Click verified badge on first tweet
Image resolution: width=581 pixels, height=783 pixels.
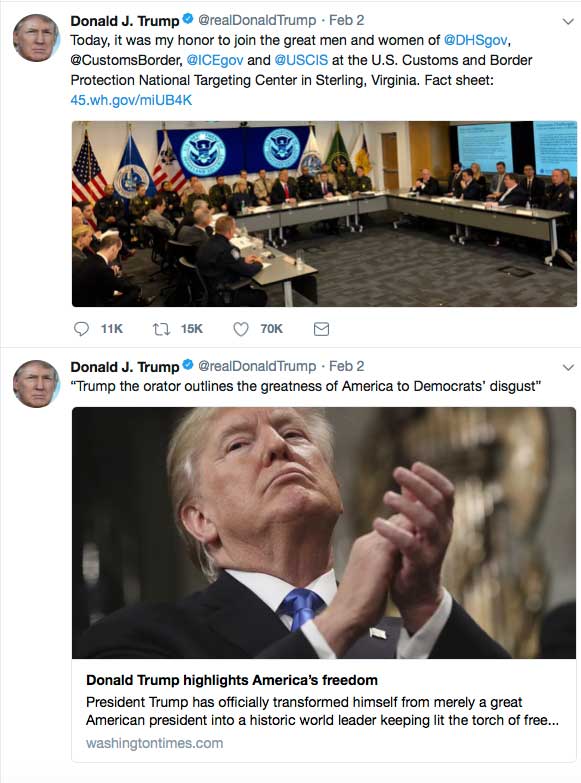pos(188,19)
